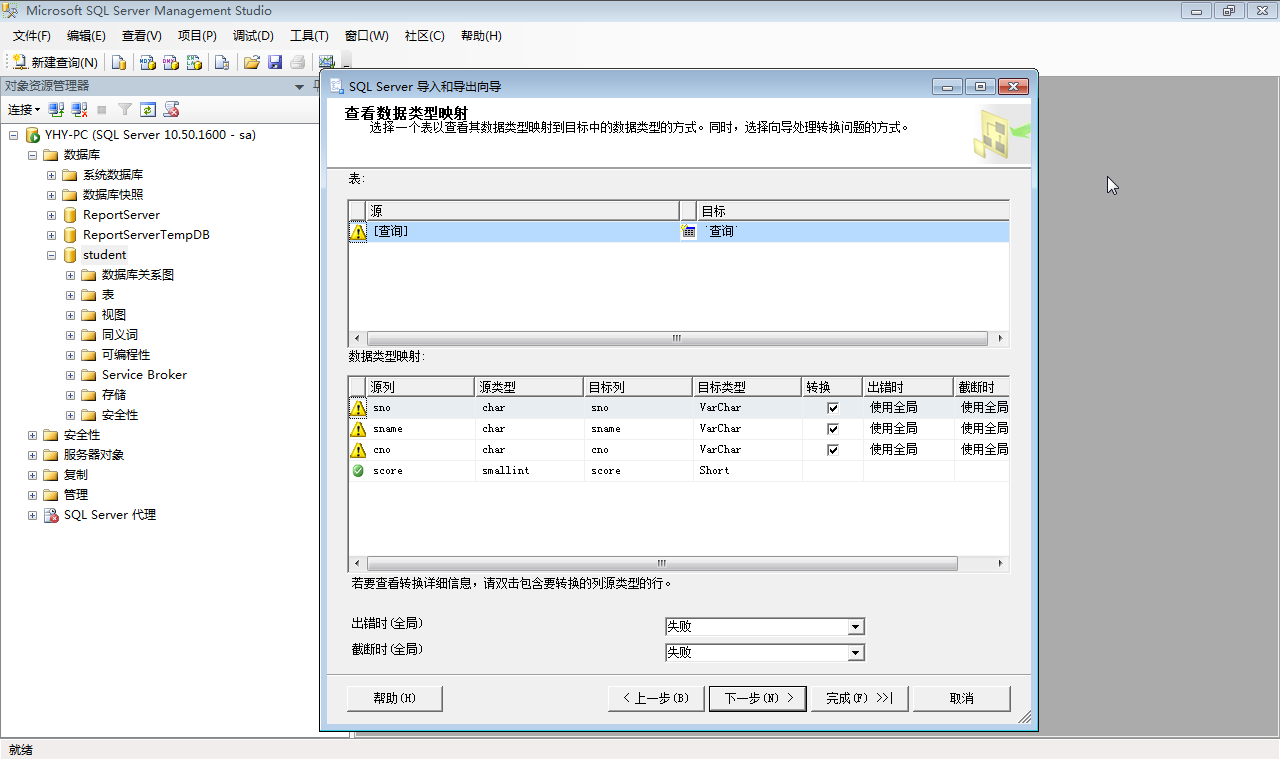The image size is (1280, 760).
Task: Click the 完成(F) finish button
Action: pos(859,698)
